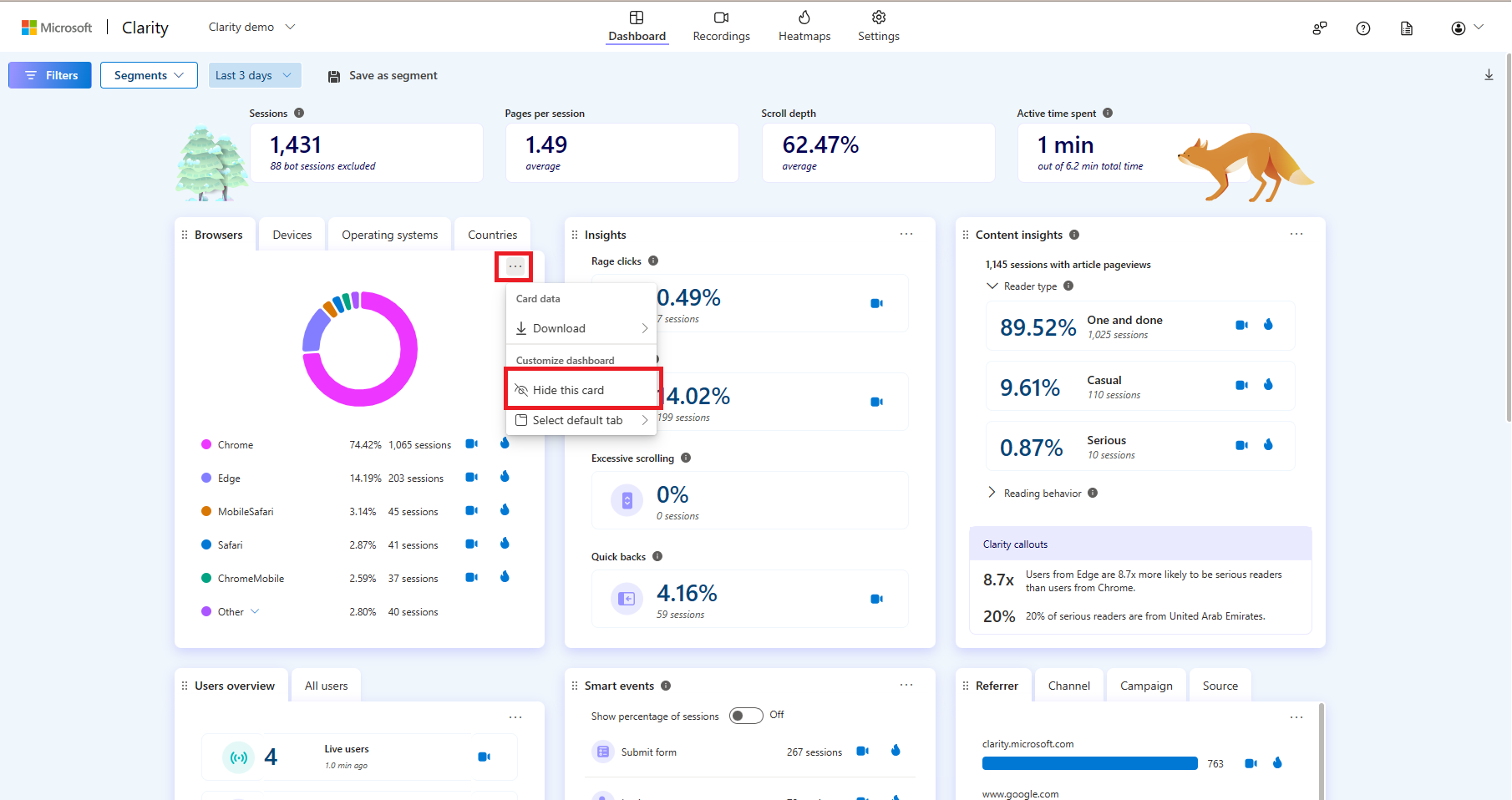The image size is (1512, 800).
Task: Open the help question mark icon
Action: [x=1363, y=28]
